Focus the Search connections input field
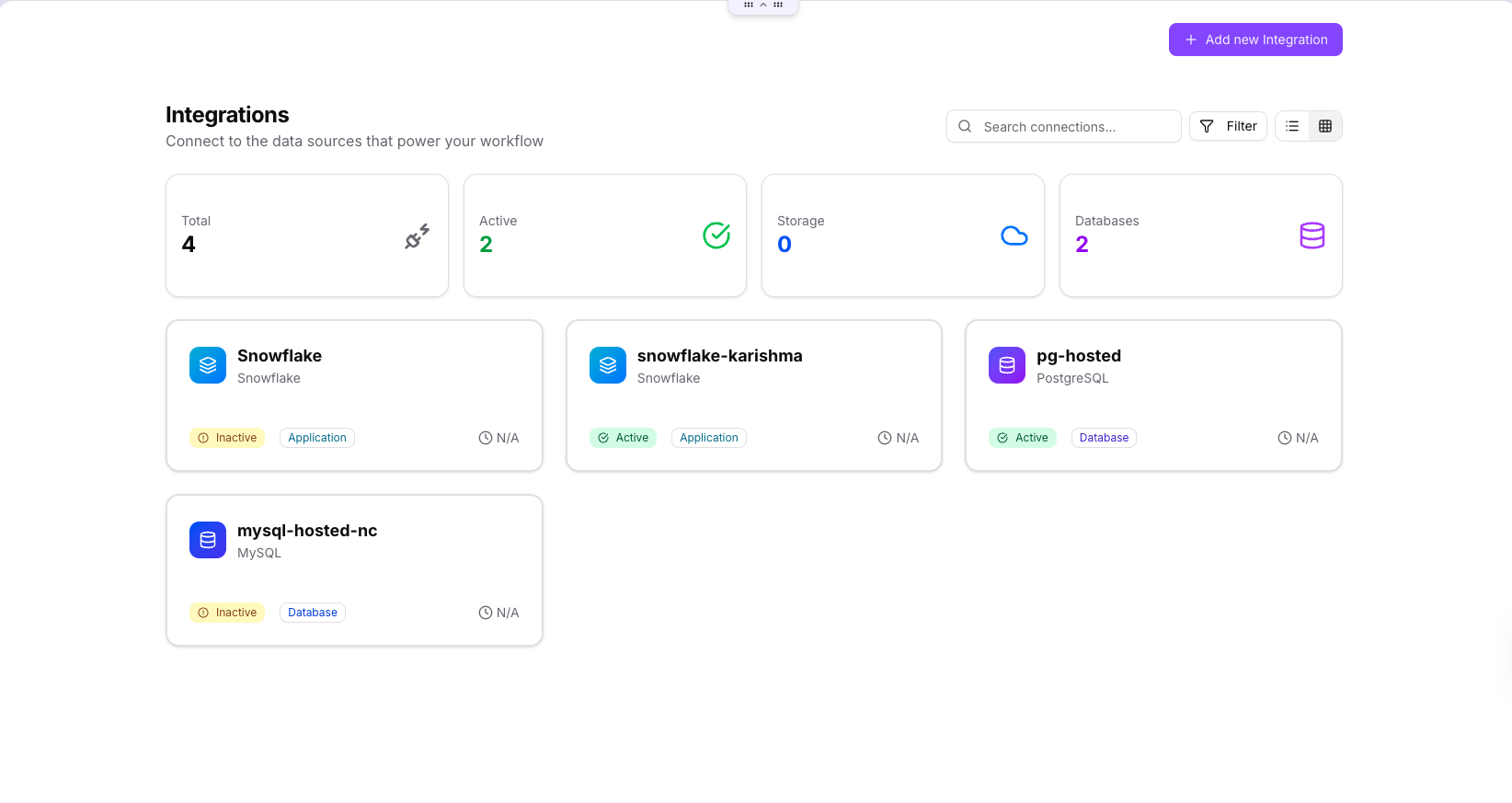 (1071, 127)
